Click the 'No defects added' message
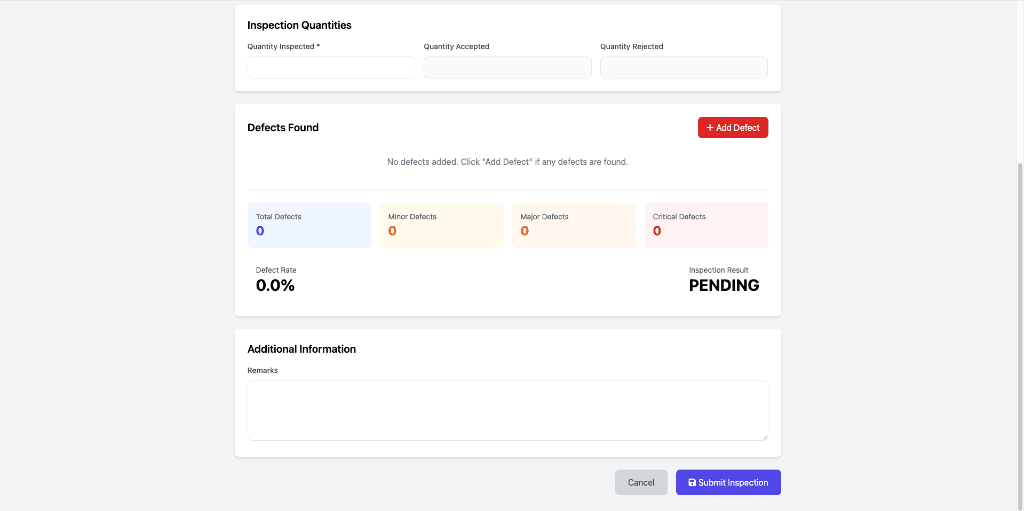 click(x=507, y=161)
